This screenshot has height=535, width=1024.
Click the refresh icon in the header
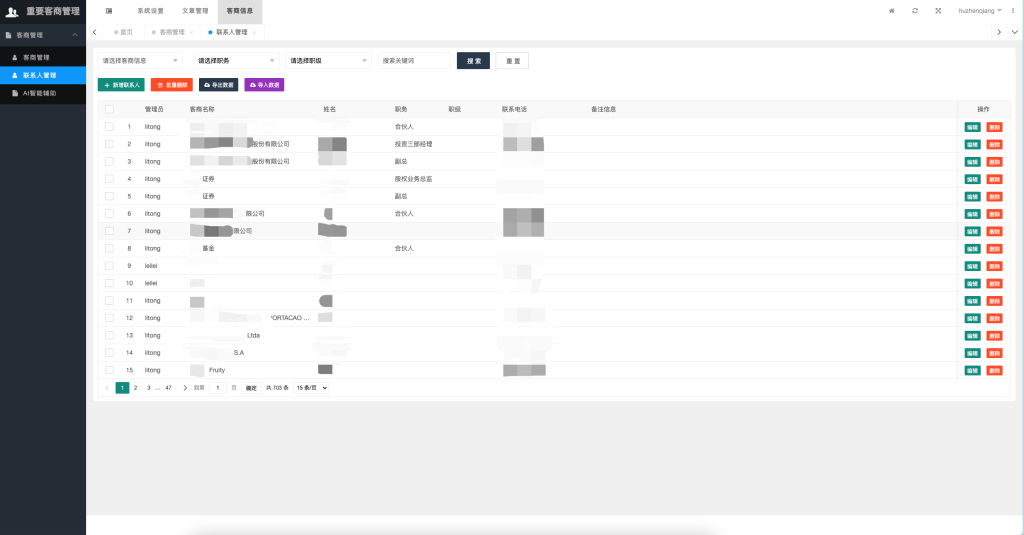[915, 10]
